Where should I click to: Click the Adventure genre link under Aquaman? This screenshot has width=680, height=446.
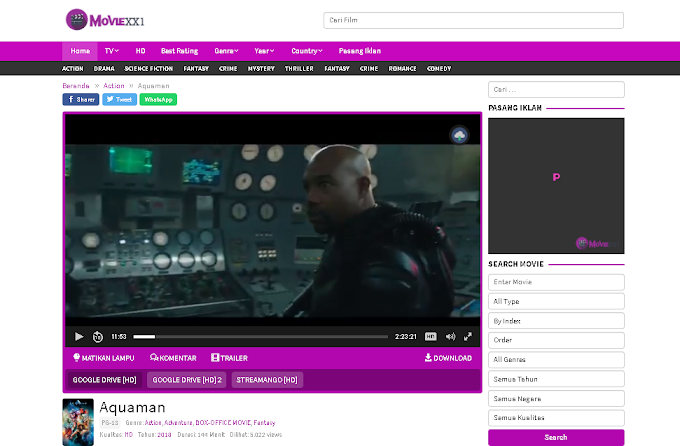point(178,423)
